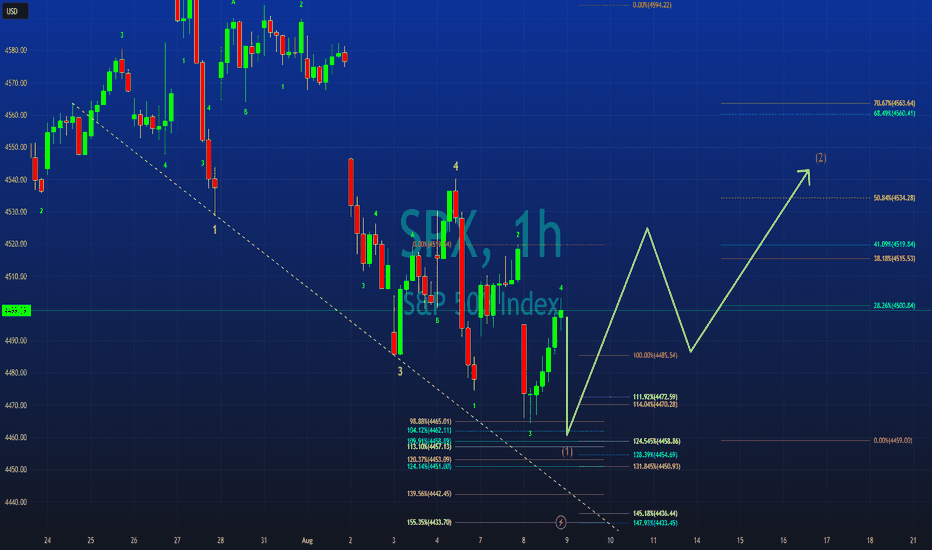This screenshot has width=932, height=550.
Task: Select the 111.92%(4472.59) Fibonacci label
Action: tap(655, 397)
